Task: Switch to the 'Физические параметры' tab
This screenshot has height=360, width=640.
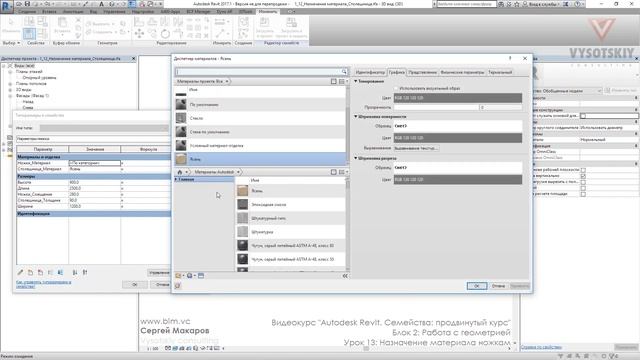Action: [x=462, y=72]
